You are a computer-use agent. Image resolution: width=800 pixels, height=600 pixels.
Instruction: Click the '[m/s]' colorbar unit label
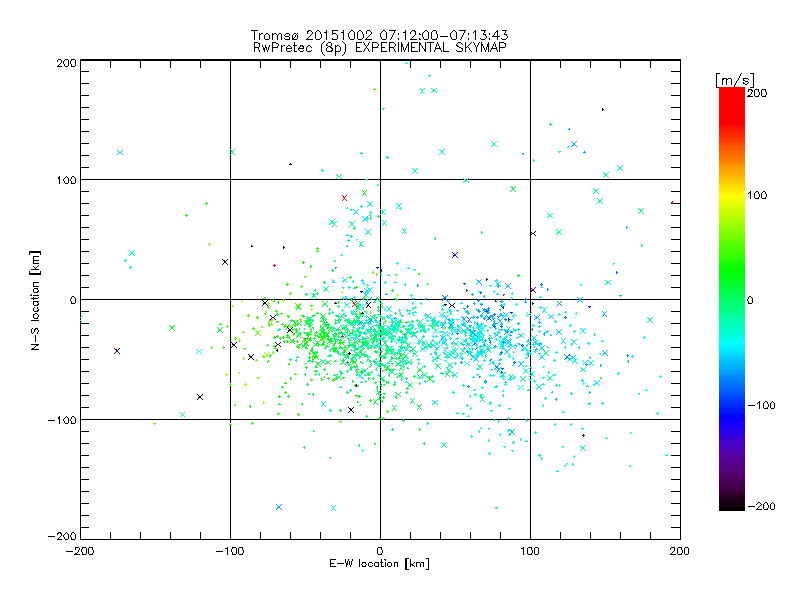(735, 80)
